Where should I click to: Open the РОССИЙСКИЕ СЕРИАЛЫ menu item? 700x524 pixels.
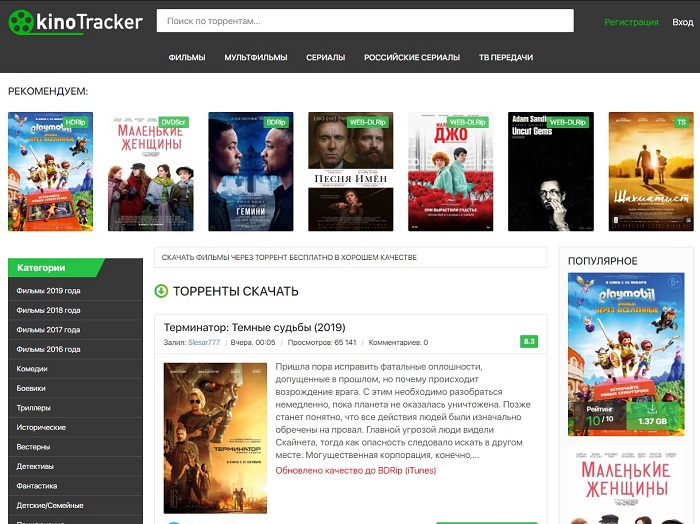coord(412,57)
